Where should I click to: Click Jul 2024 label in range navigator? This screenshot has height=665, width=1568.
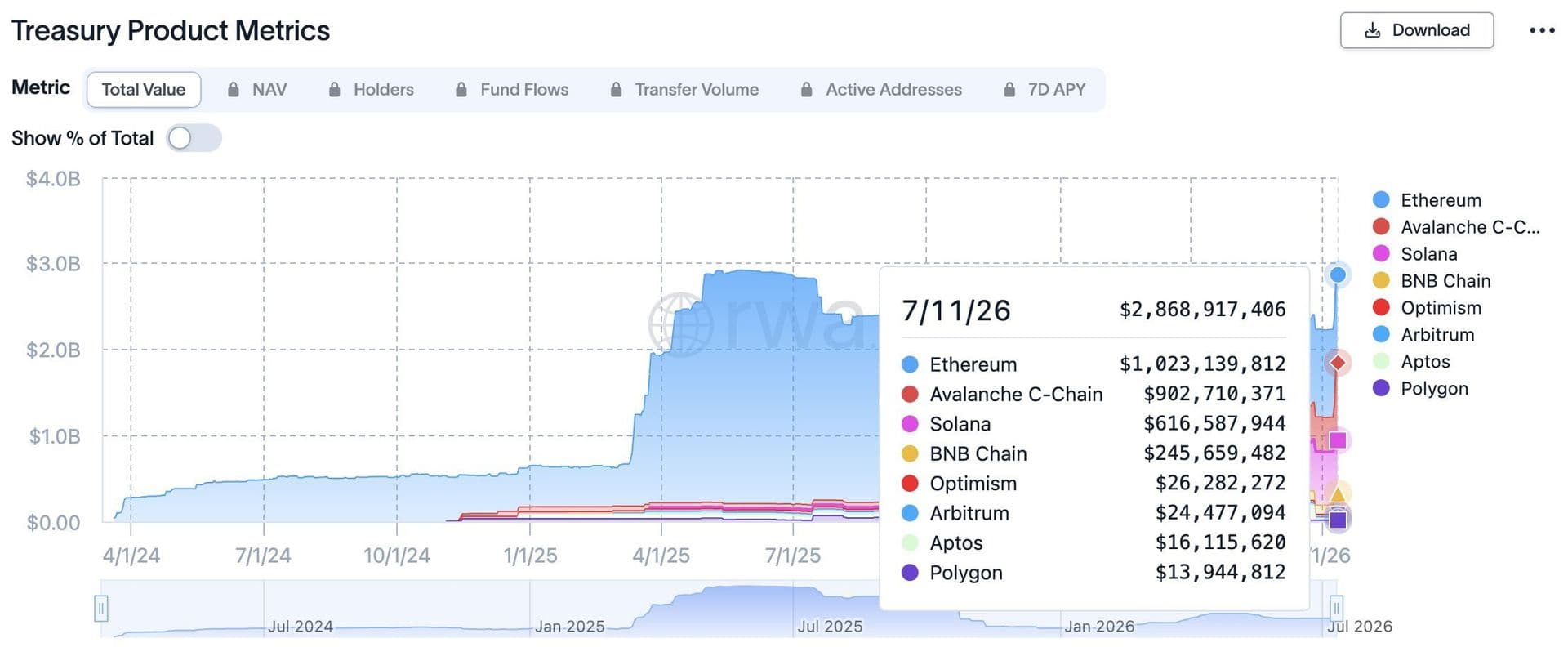[301, 627]
